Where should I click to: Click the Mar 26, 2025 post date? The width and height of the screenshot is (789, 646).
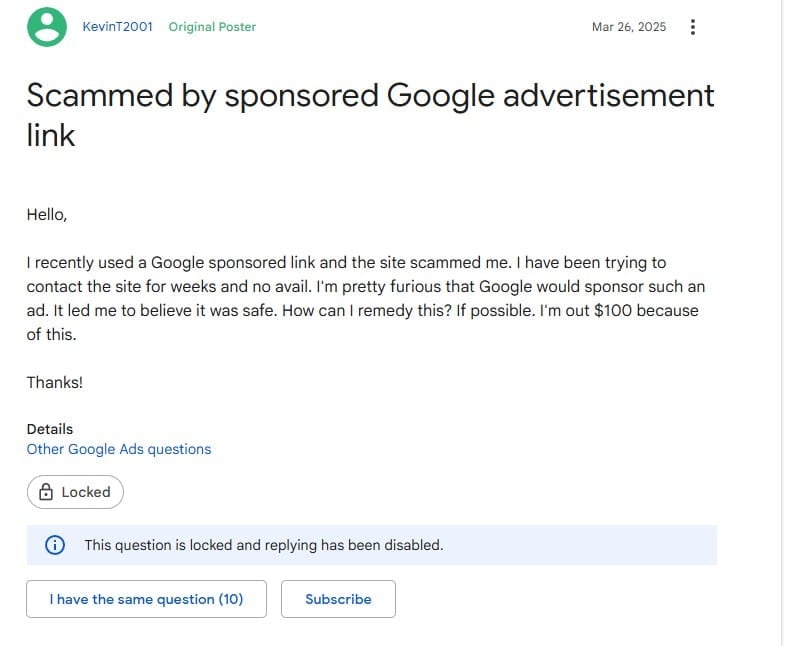pos(628,27)
